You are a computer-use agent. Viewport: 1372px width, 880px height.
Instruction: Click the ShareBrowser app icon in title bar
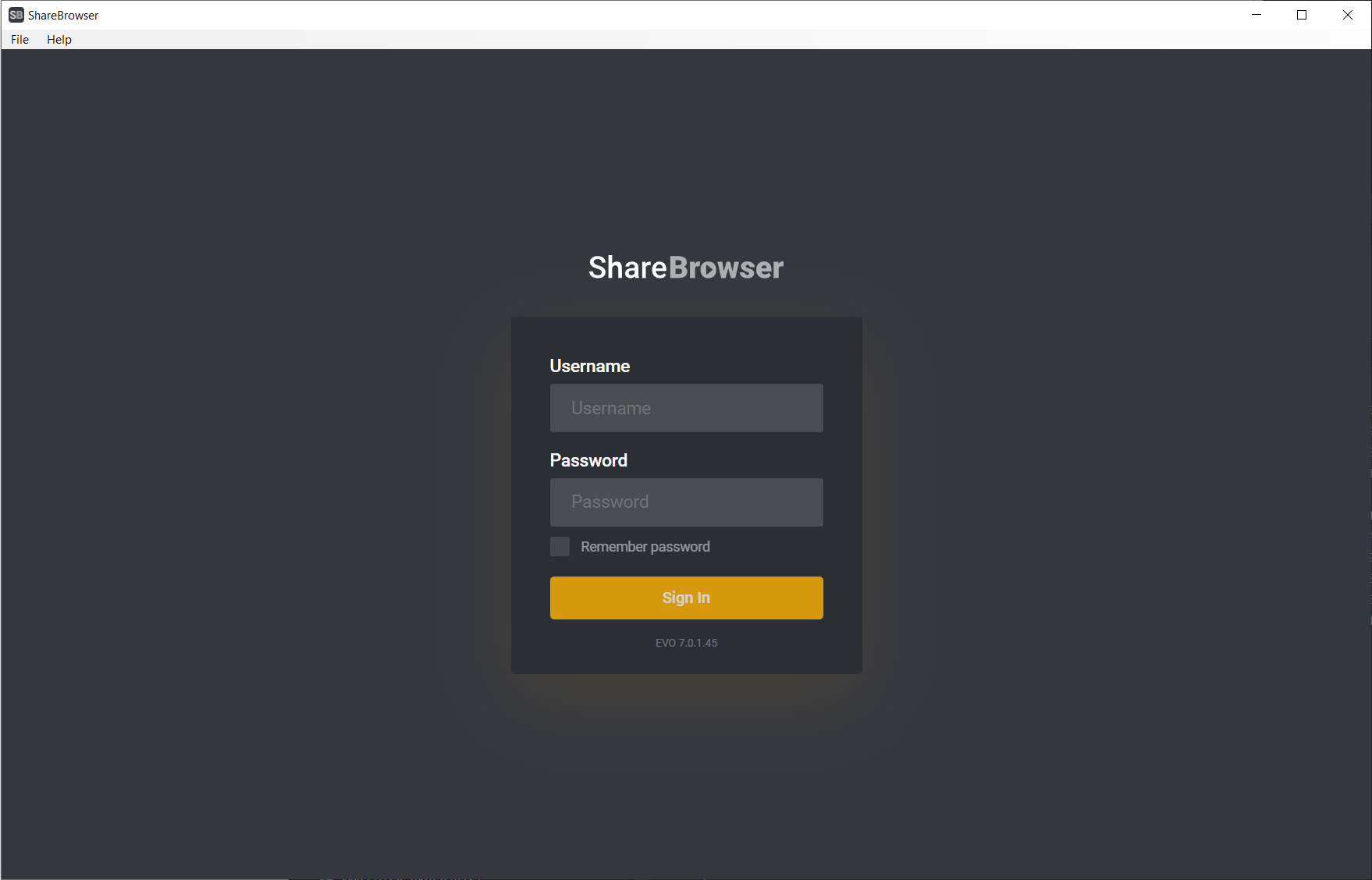pos(16,15)
